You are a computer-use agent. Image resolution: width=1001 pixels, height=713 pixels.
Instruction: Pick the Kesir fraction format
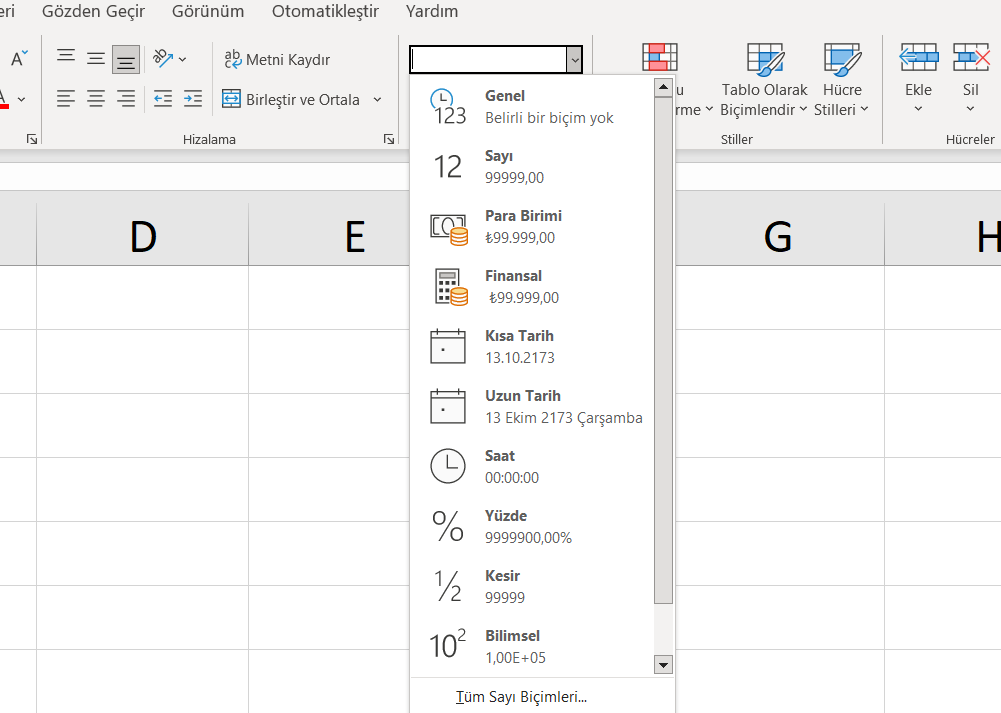532,587
